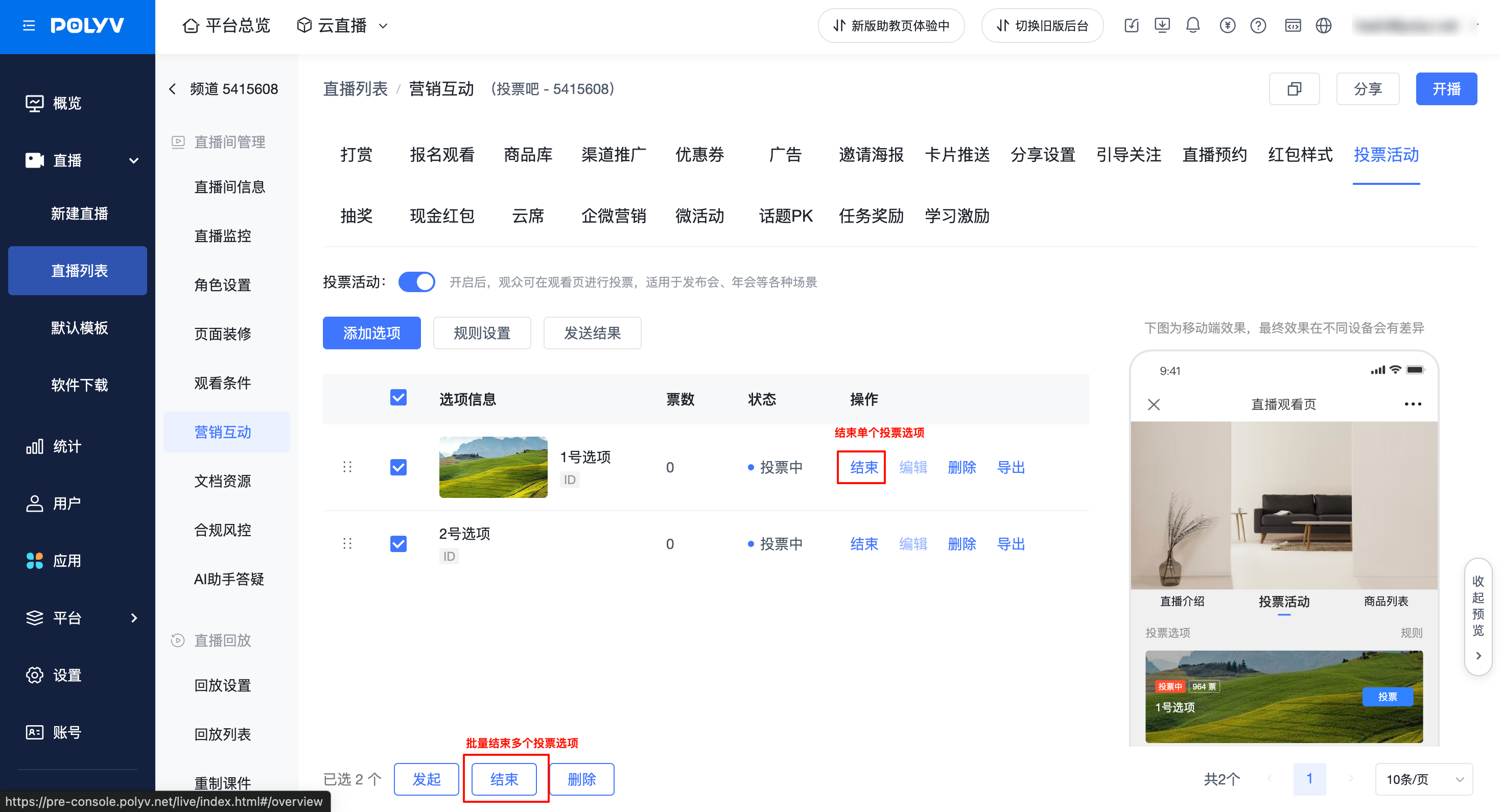
Task: Click the 新版助教页体验中 button
Action: pyautogui.click(x=890, y=26)
